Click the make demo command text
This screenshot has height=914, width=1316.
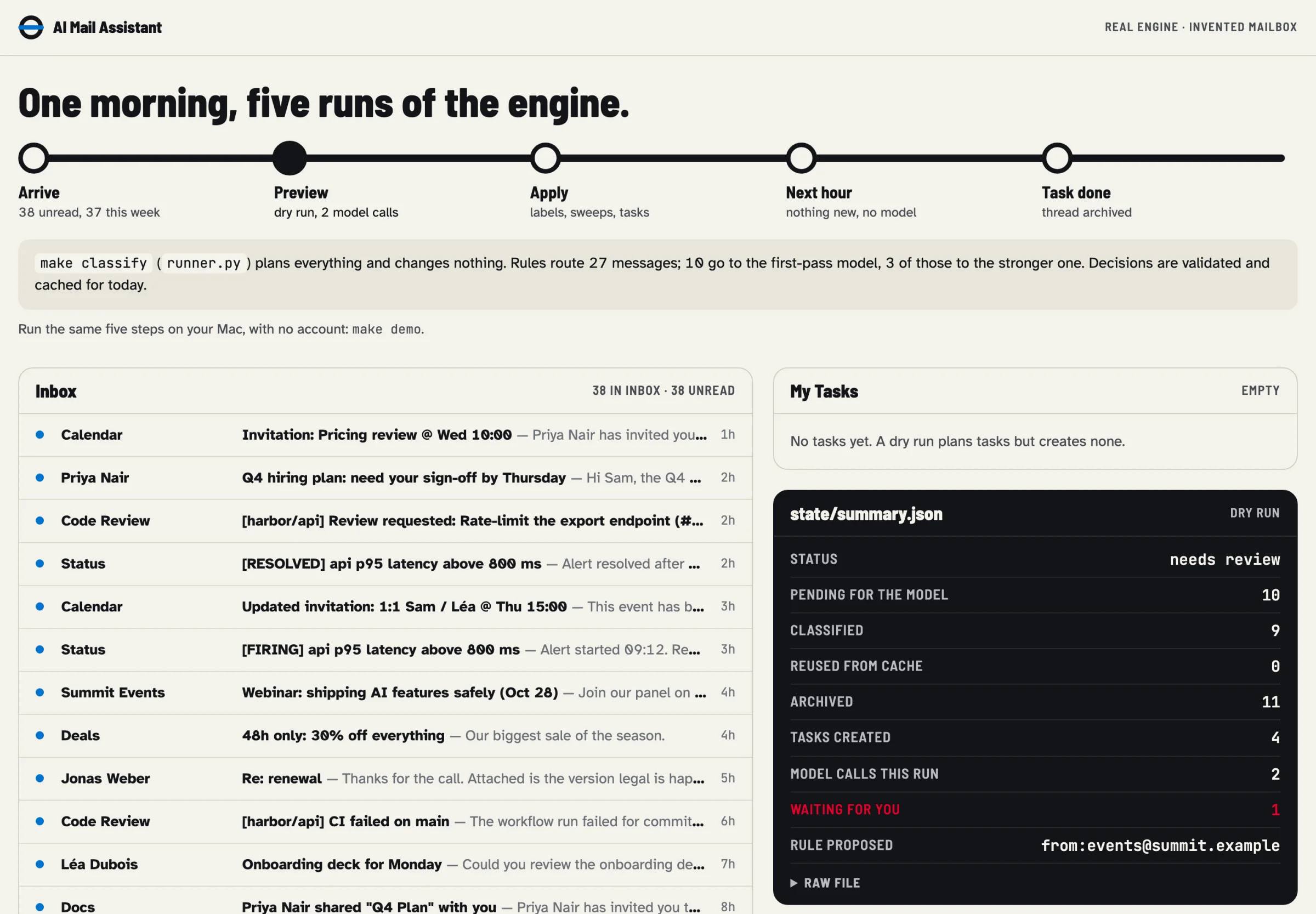[387, 330]
